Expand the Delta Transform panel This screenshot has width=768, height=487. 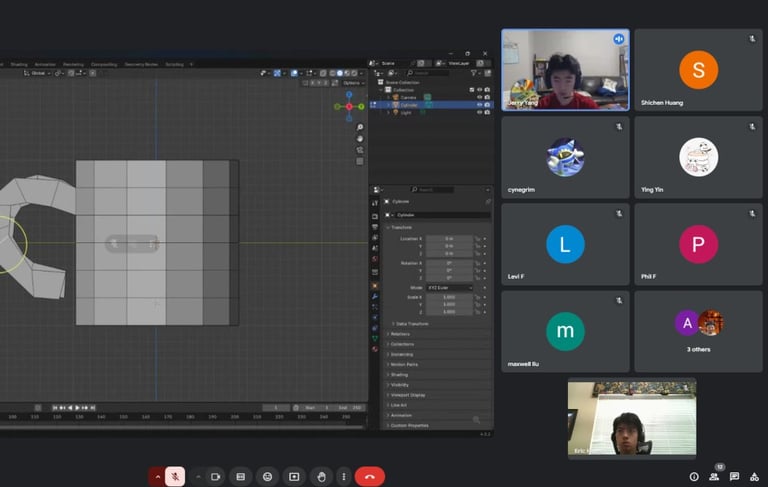click(x=412, y=324)
